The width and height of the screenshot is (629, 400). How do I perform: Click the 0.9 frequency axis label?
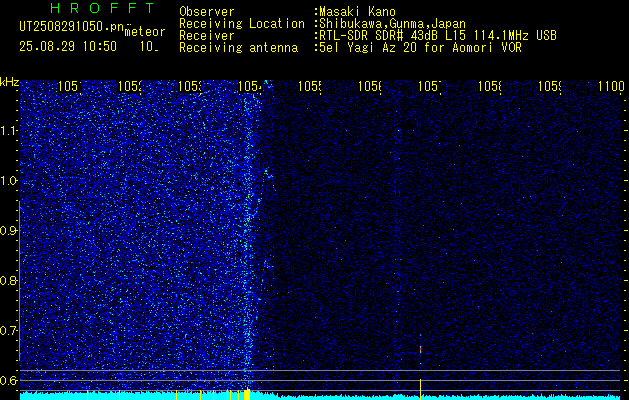tap(9, 231)
